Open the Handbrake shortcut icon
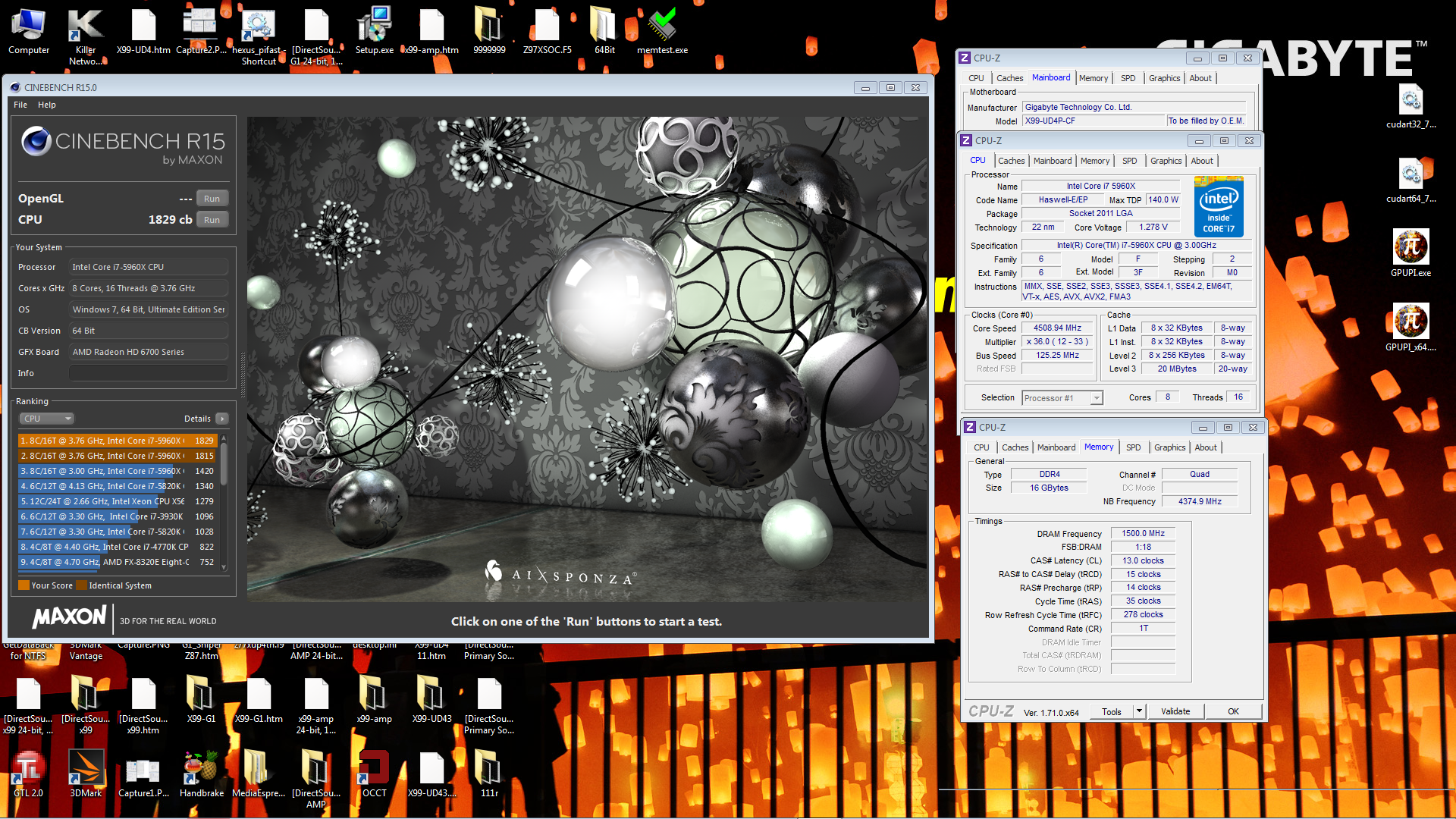 [x=201, y=773]
